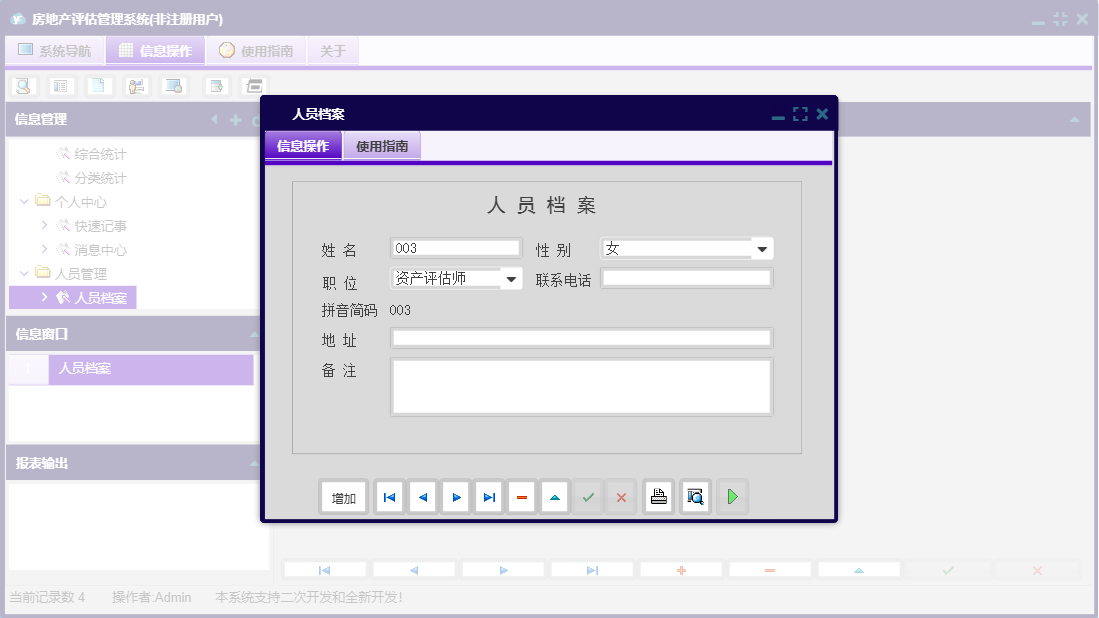Screen dimensions: 1099x618
Task: Click the print icon in the personnel dialog
Action: coord(658,496)
